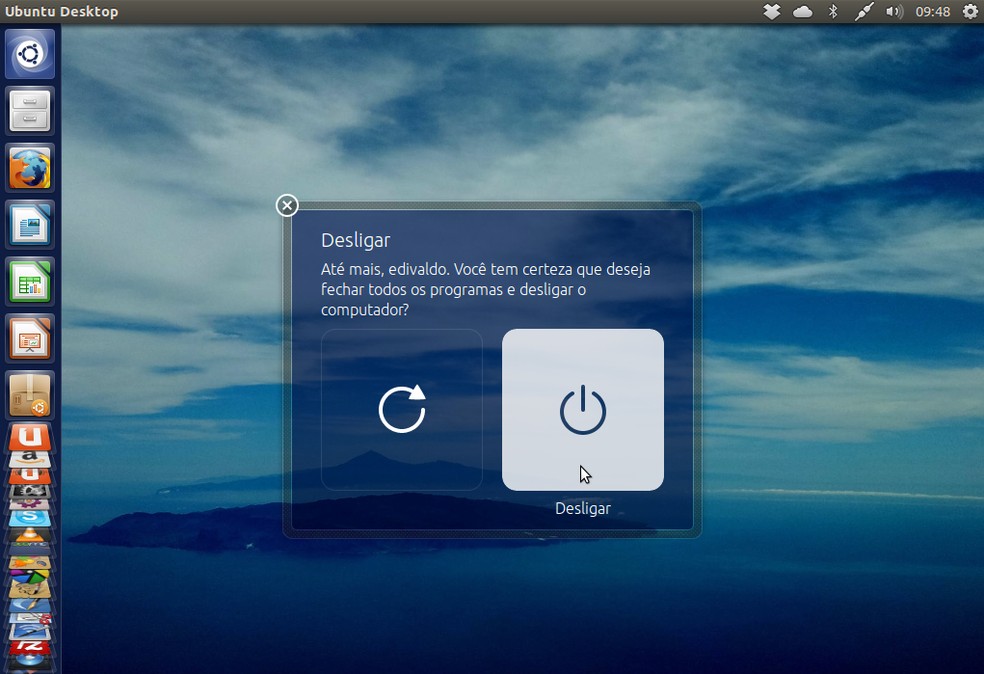984x674 pixels.
Task: Open the Bluetooth indicator menu
Action: pos(833,11)
